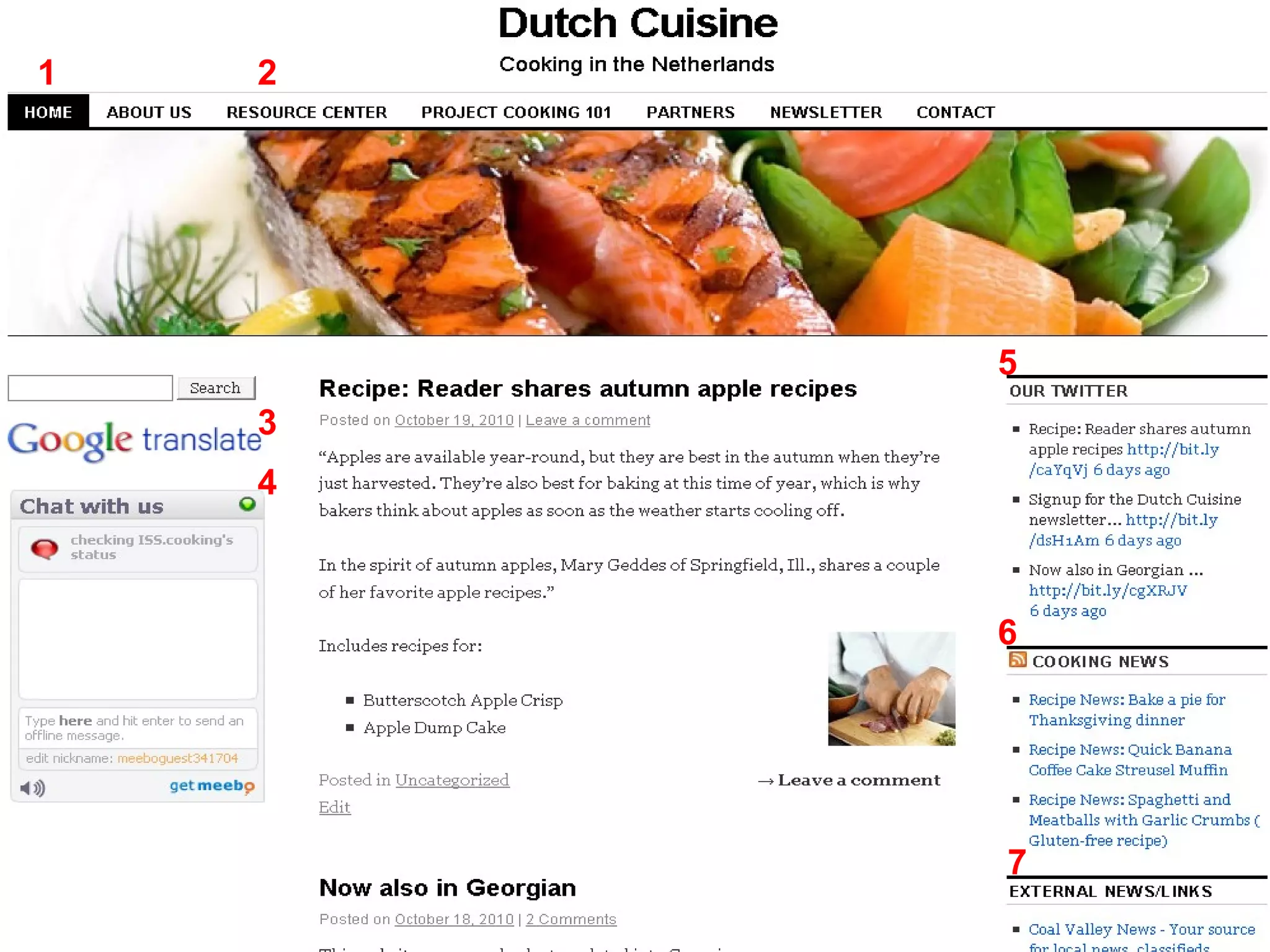
Task: Click the Search button
Action: click(216, 388)
